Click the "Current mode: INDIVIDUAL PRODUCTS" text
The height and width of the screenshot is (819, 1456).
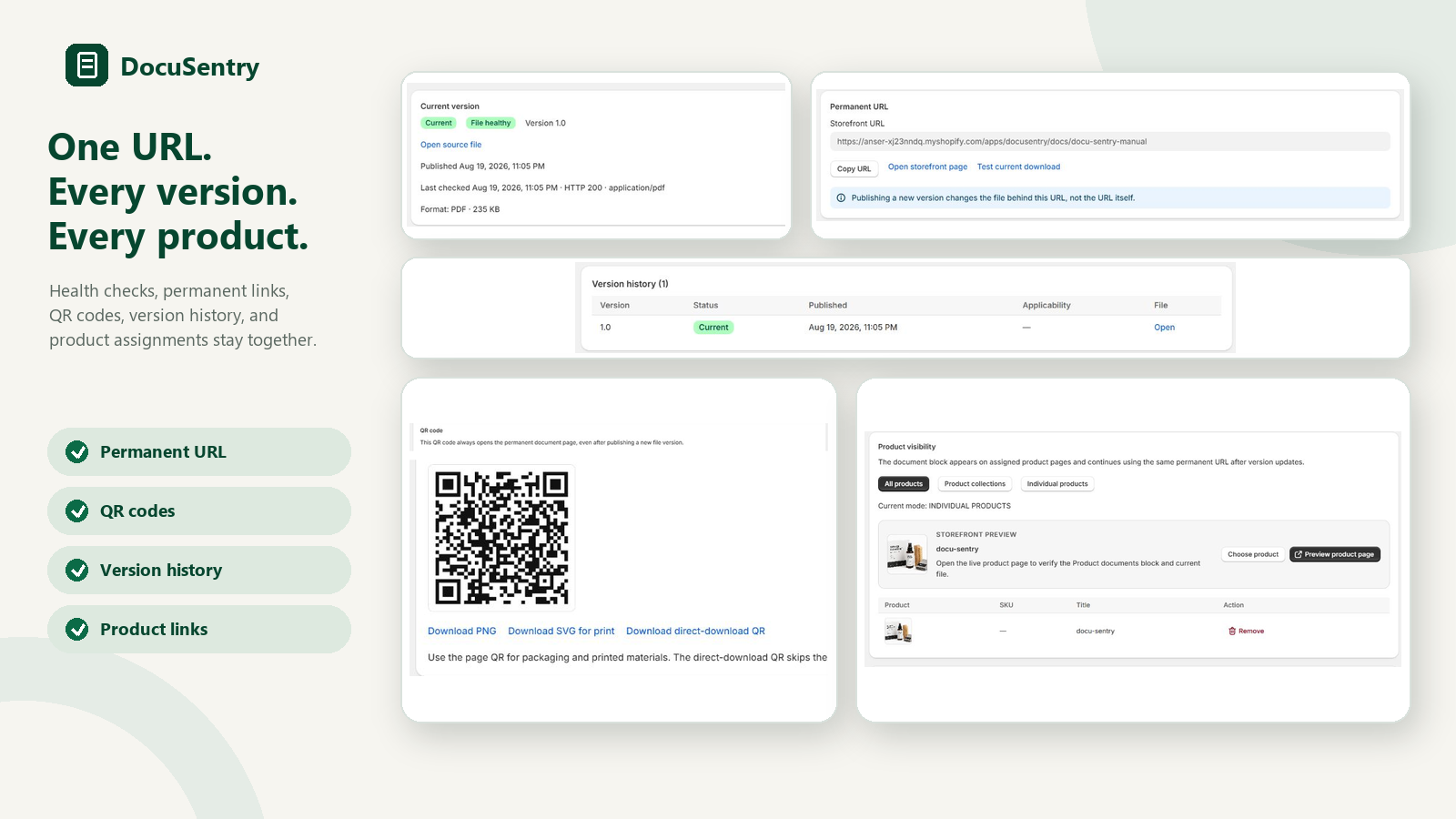click(944, 506)
